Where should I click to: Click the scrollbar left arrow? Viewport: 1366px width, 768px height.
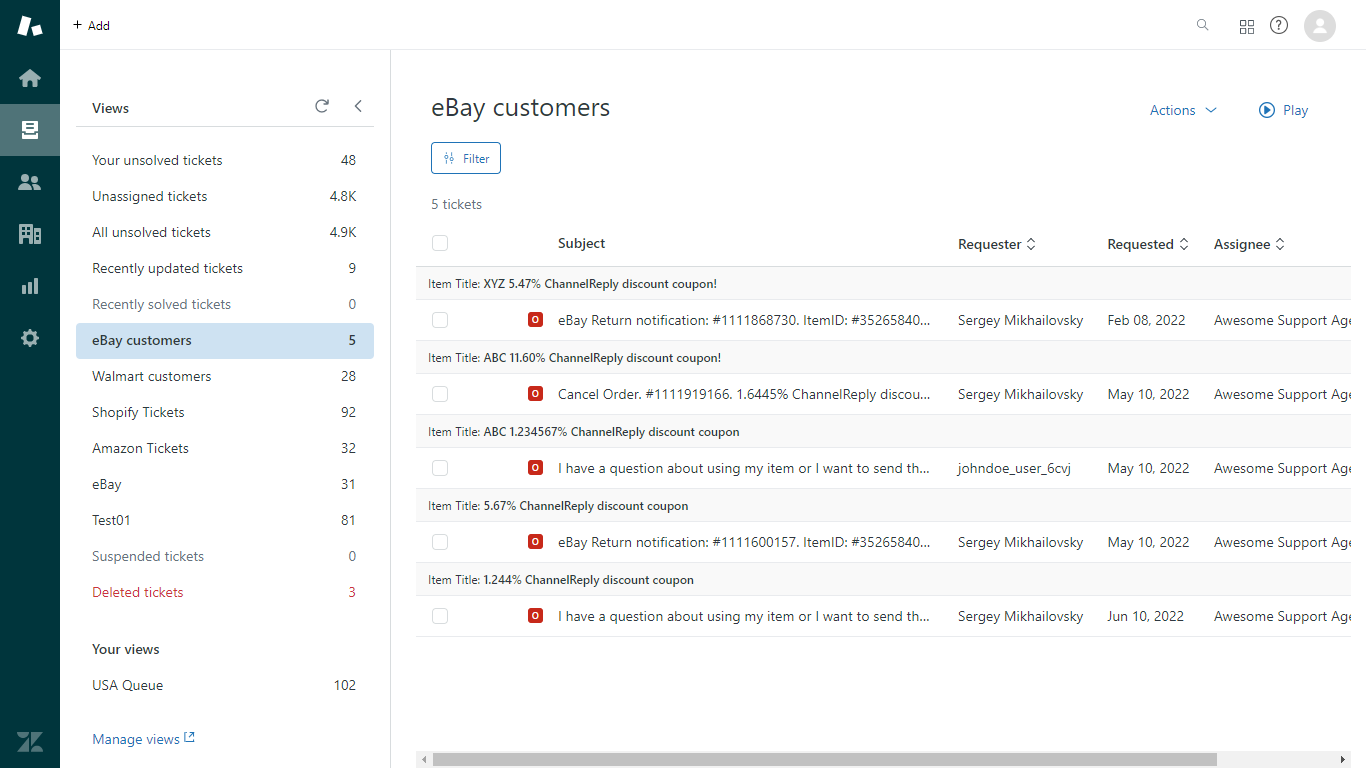(424, 759)
